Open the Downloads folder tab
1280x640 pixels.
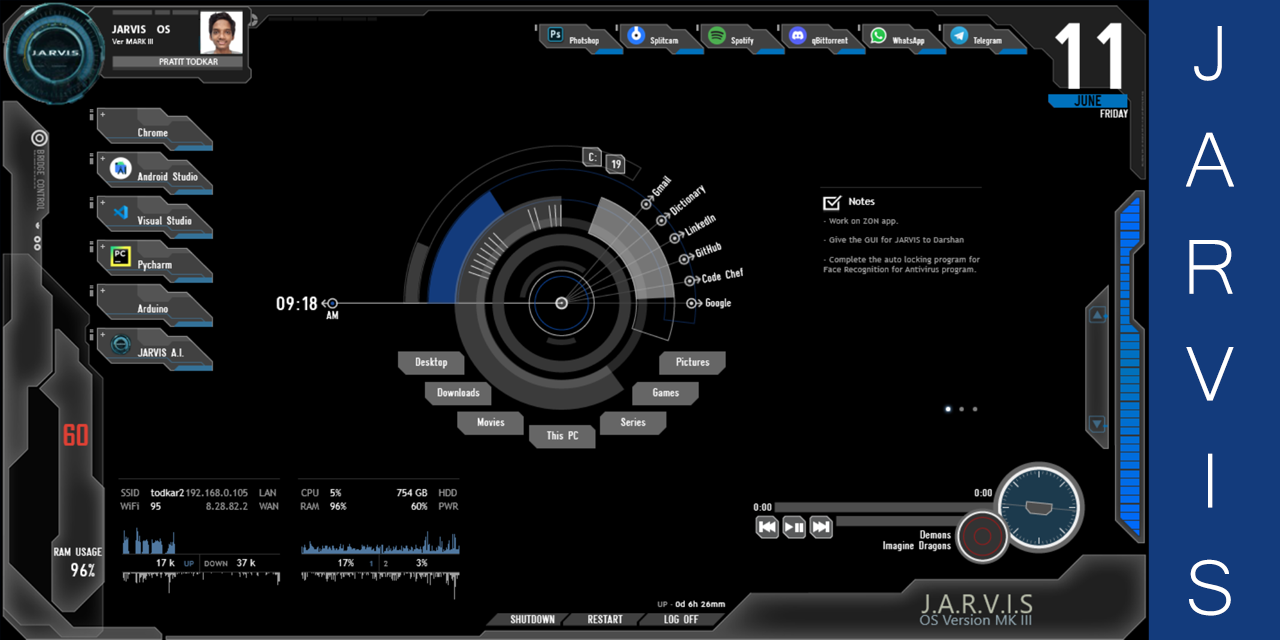[458, 393]
